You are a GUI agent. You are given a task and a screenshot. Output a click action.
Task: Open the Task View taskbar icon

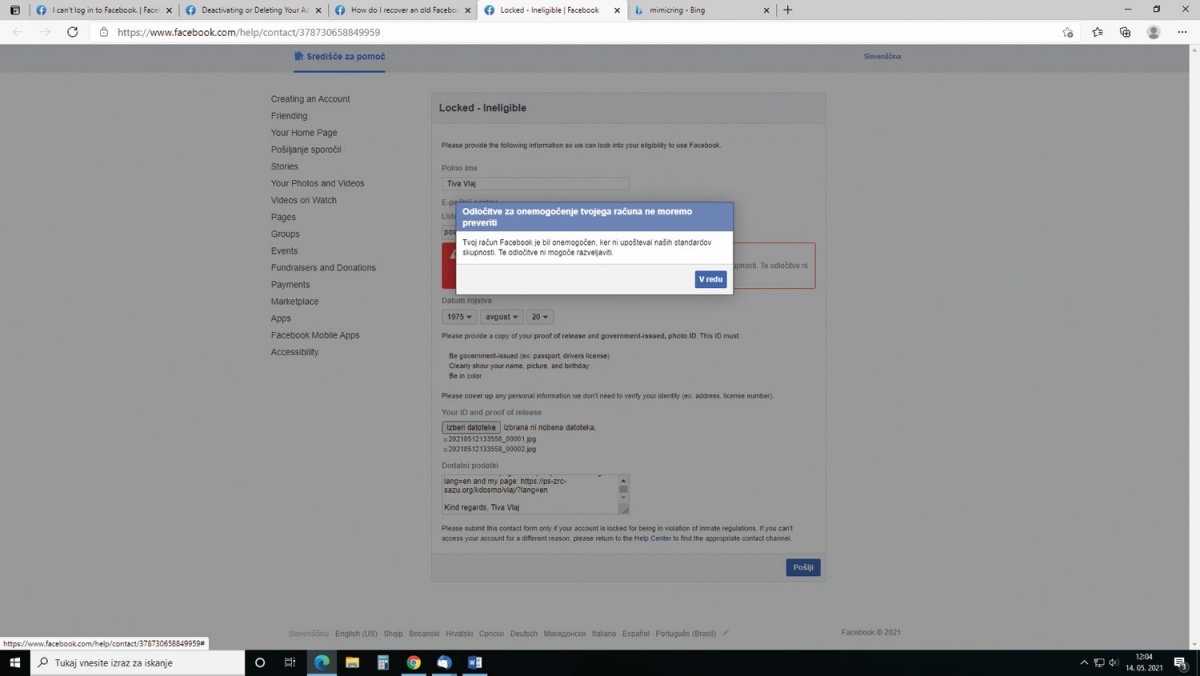tap(290, 662)
